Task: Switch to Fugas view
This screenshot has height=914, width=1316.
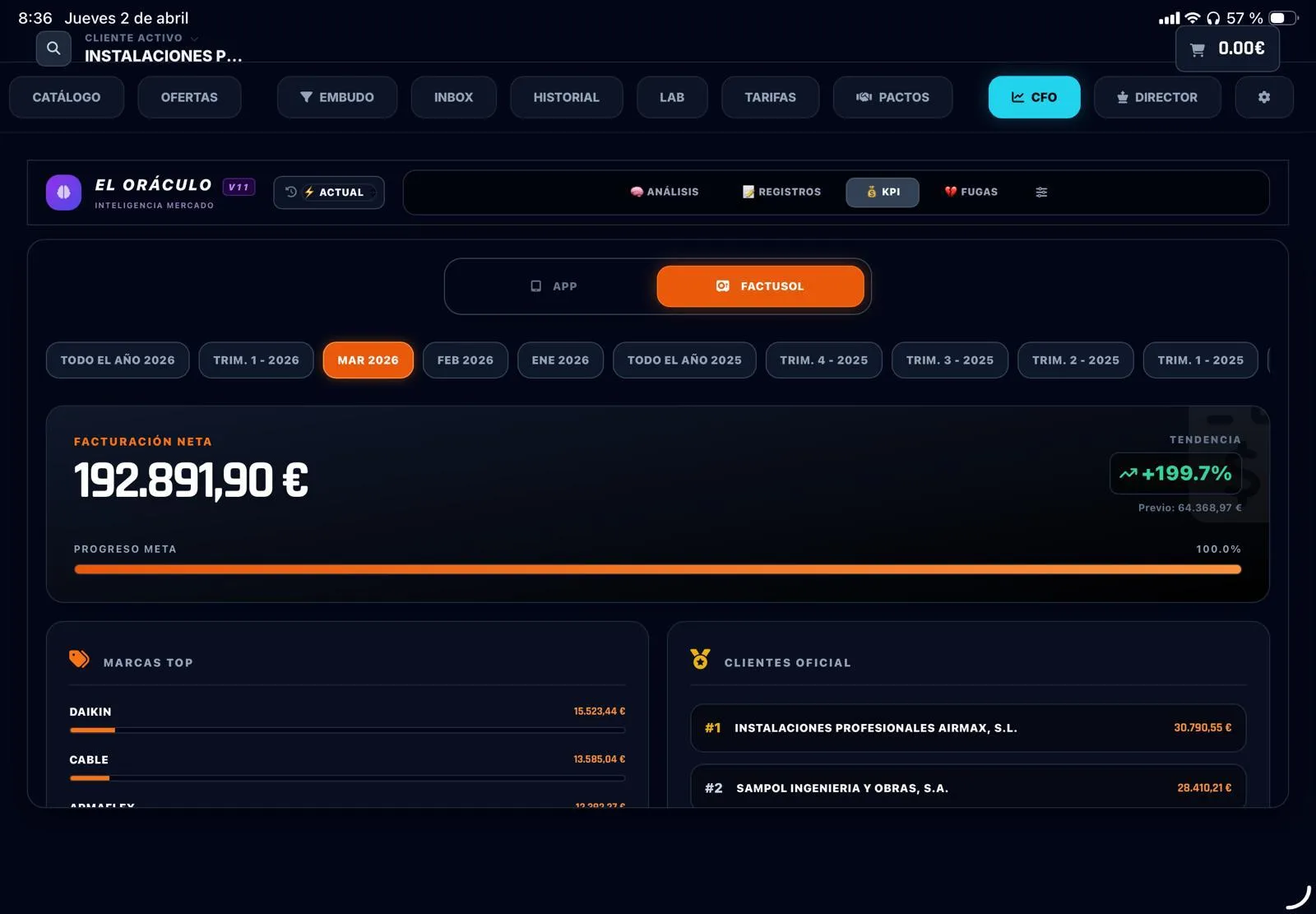Action: [971, 192]
